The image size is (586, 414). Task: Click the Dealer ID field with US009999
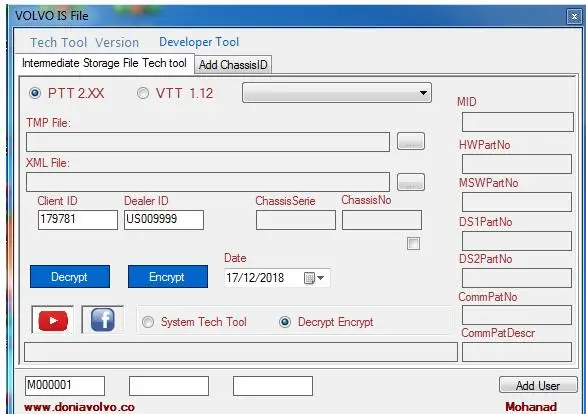click(x=164, y=220)
